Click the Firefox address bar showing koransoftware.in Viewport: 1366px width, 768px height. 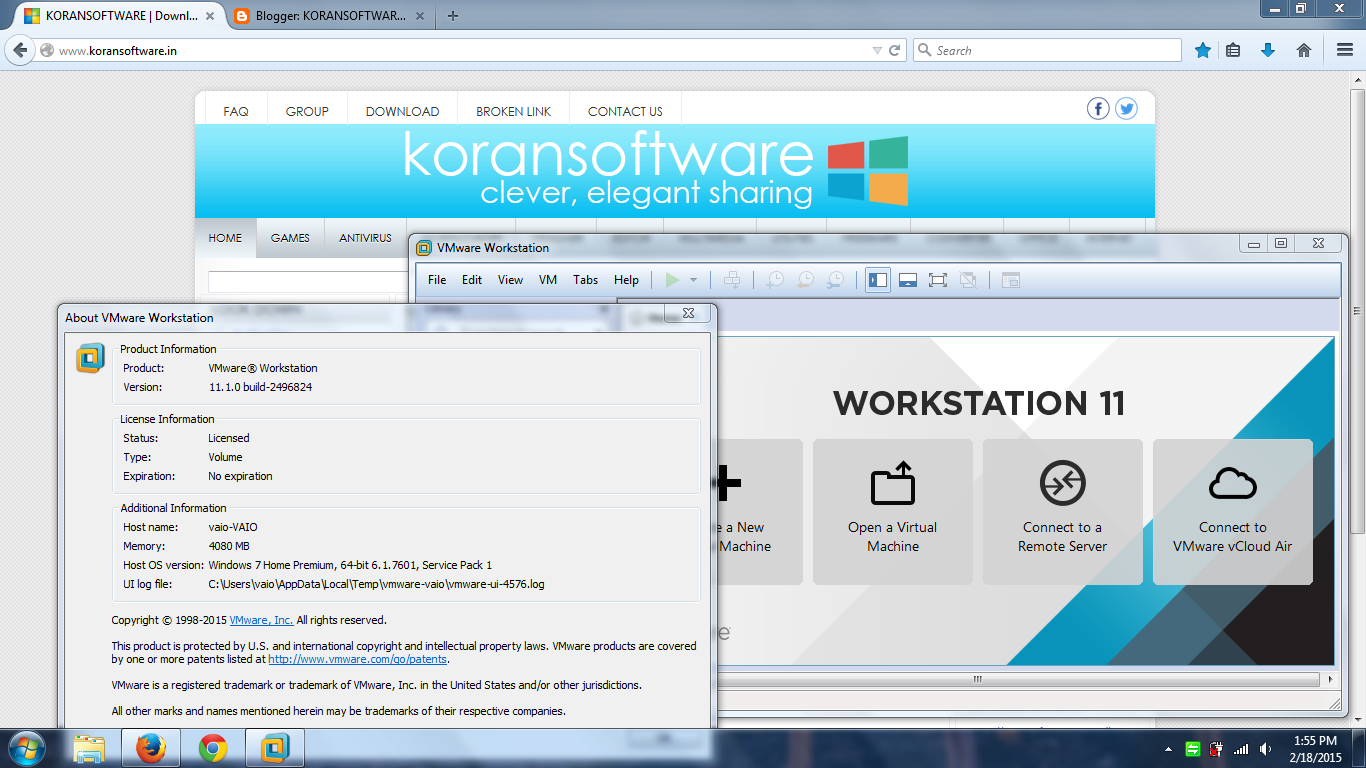[470, 50]
